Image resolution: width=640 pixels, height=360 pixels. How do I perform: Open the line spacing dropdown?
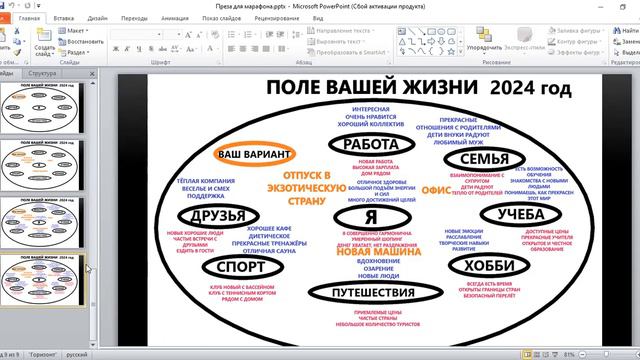click(298, 35)
